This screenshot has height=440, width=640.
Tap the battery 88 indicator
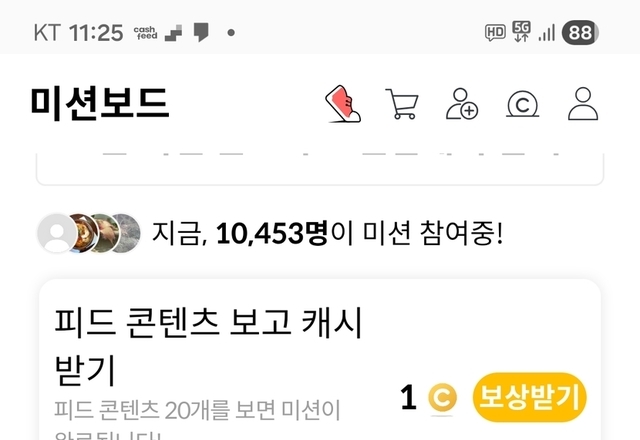coord(580,32)
